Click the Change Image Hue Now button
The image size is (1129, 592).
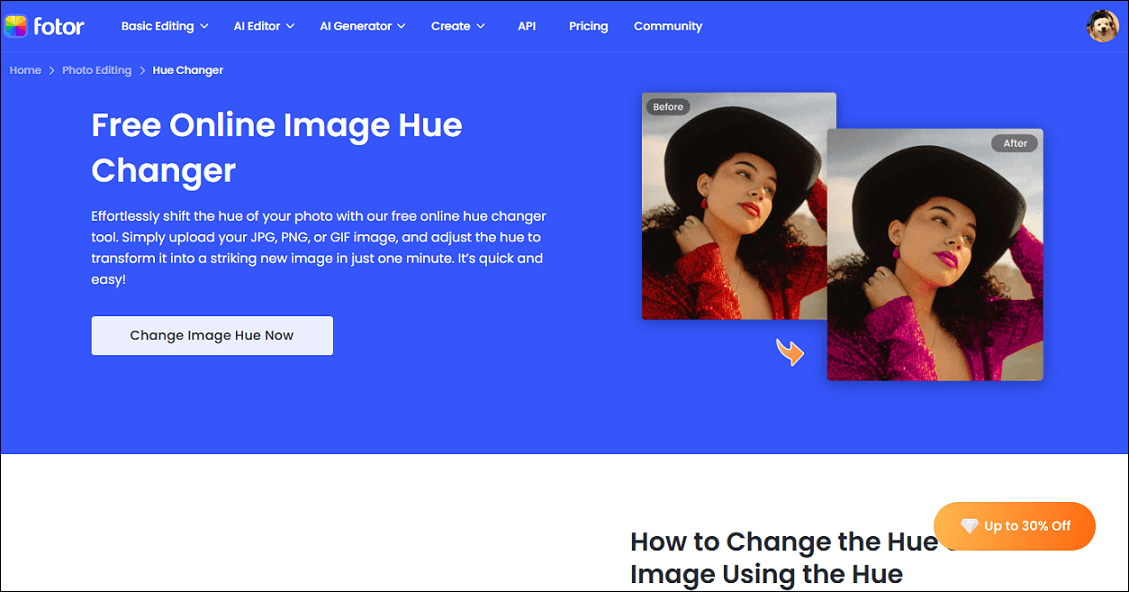(x=212, y=335)
